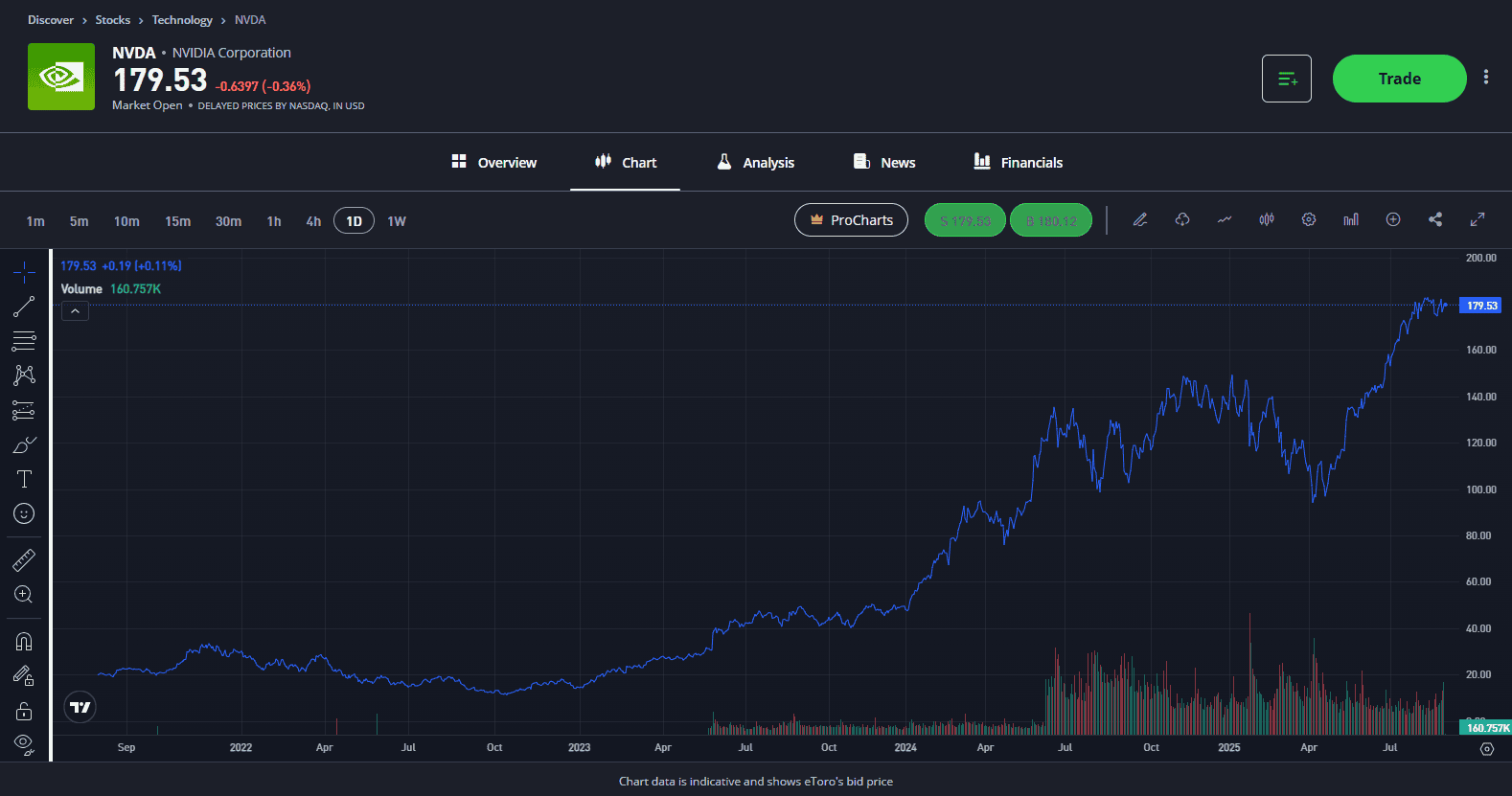Click the 179.53 price label on axis
This screenshot has width=1512, height=796.
click(x=1481, y=306)
